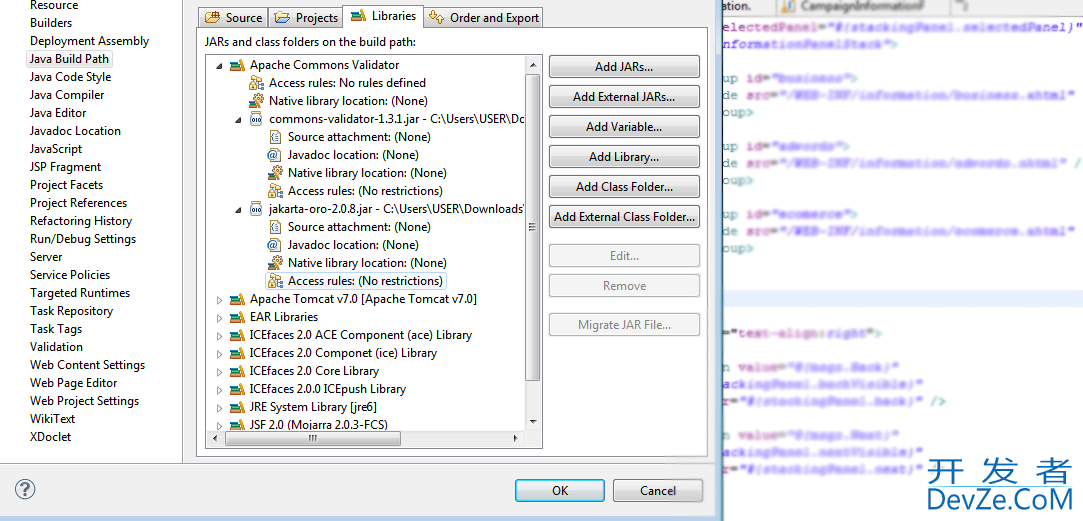This screenshot has height=521, width=1083.
Task: Expand the Apache Tomcat v7.0 node
Action: pos(220,300)
